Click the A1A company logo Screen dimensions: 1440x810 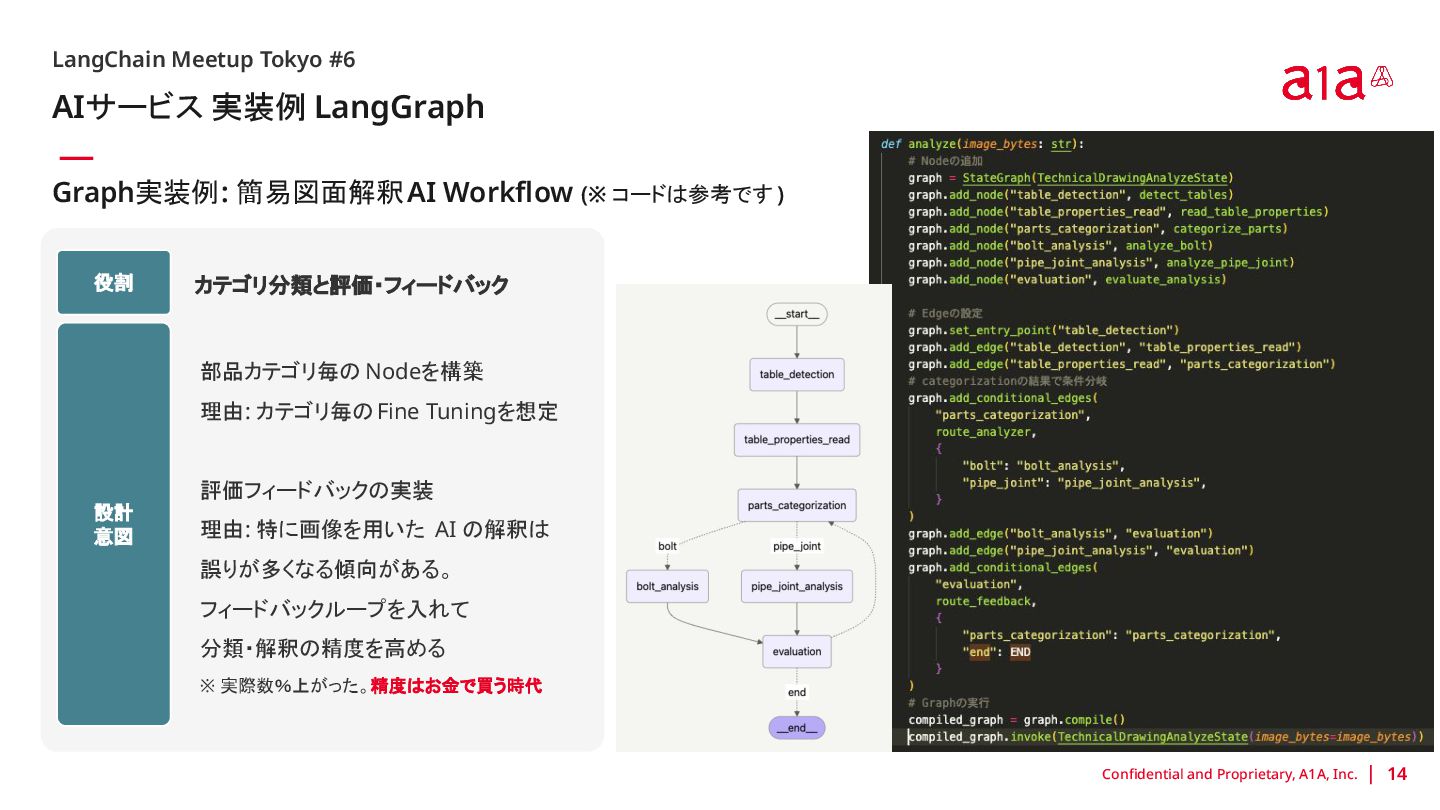point(1338,82)
